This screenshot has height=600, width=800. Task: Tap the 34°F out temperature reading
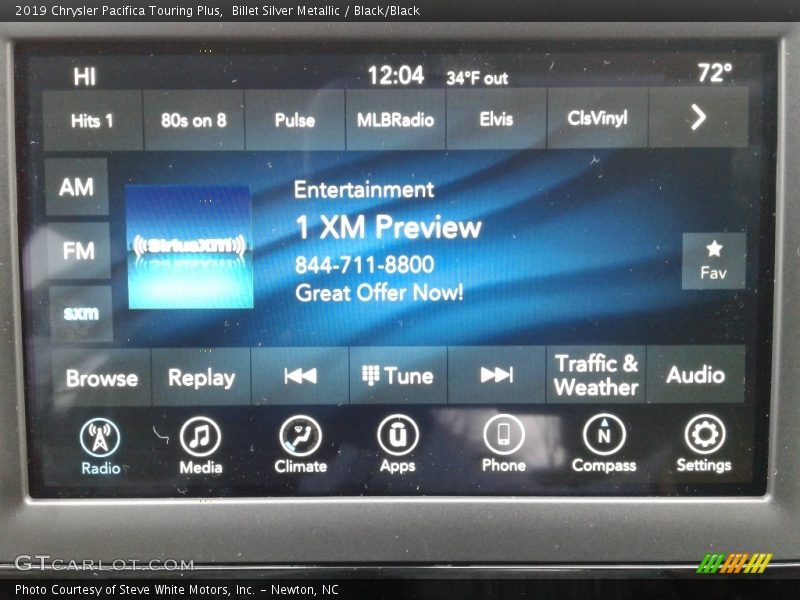[477, 78]
